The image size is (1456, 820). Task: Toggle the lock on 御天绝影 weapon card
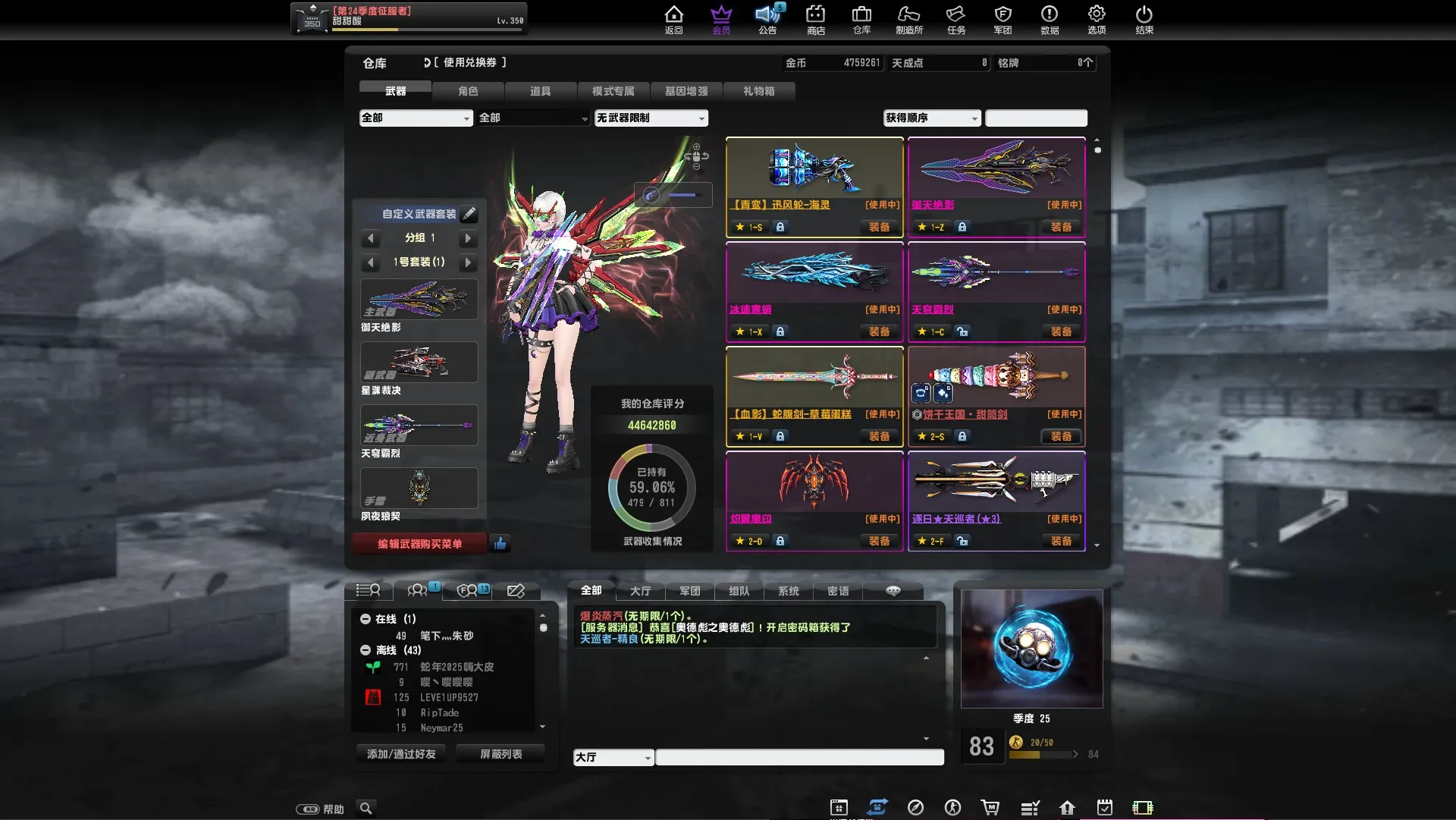tap(962, 227)
